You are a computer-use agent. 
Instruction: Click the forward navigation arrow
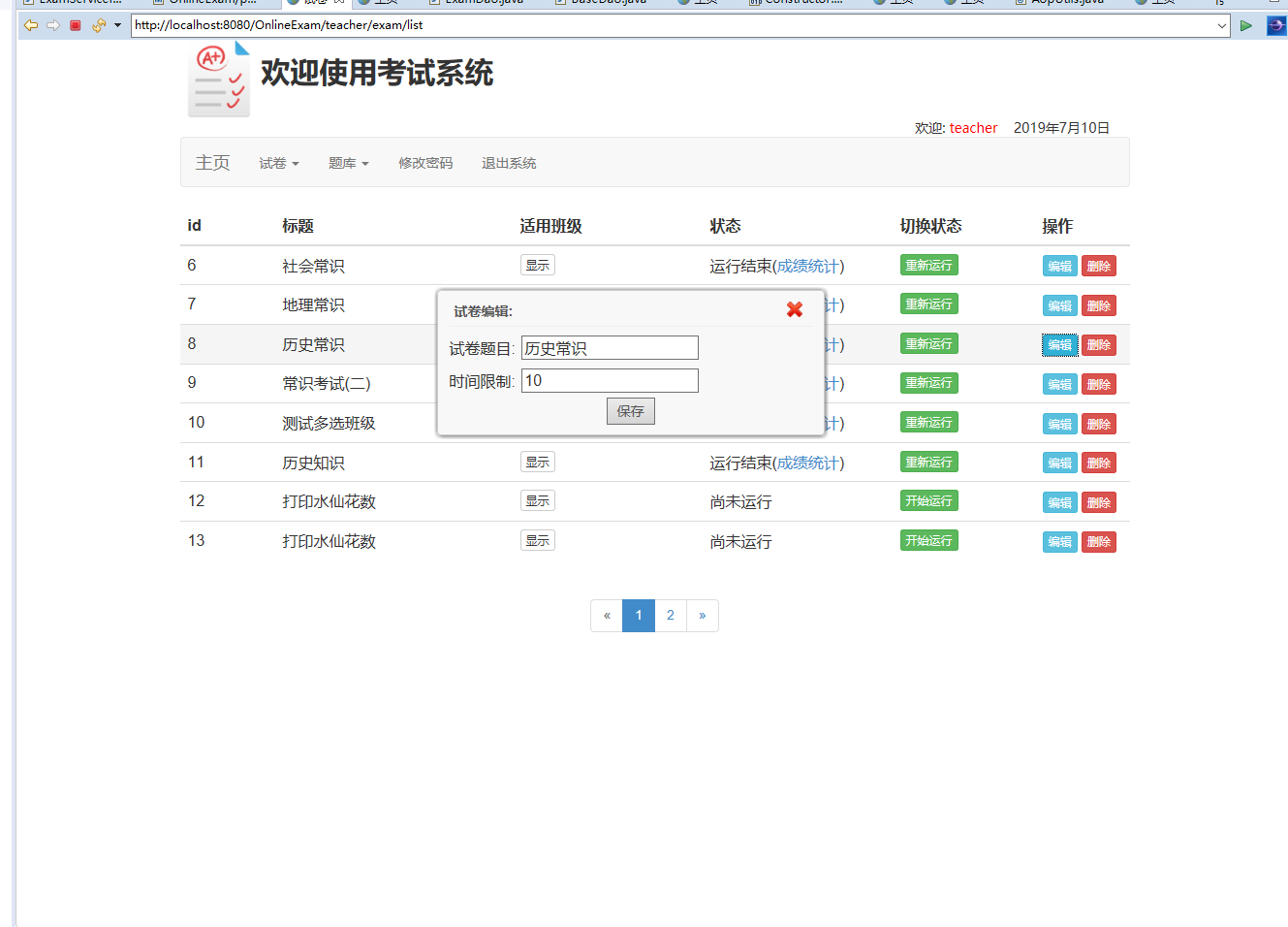tap(53, 26)
